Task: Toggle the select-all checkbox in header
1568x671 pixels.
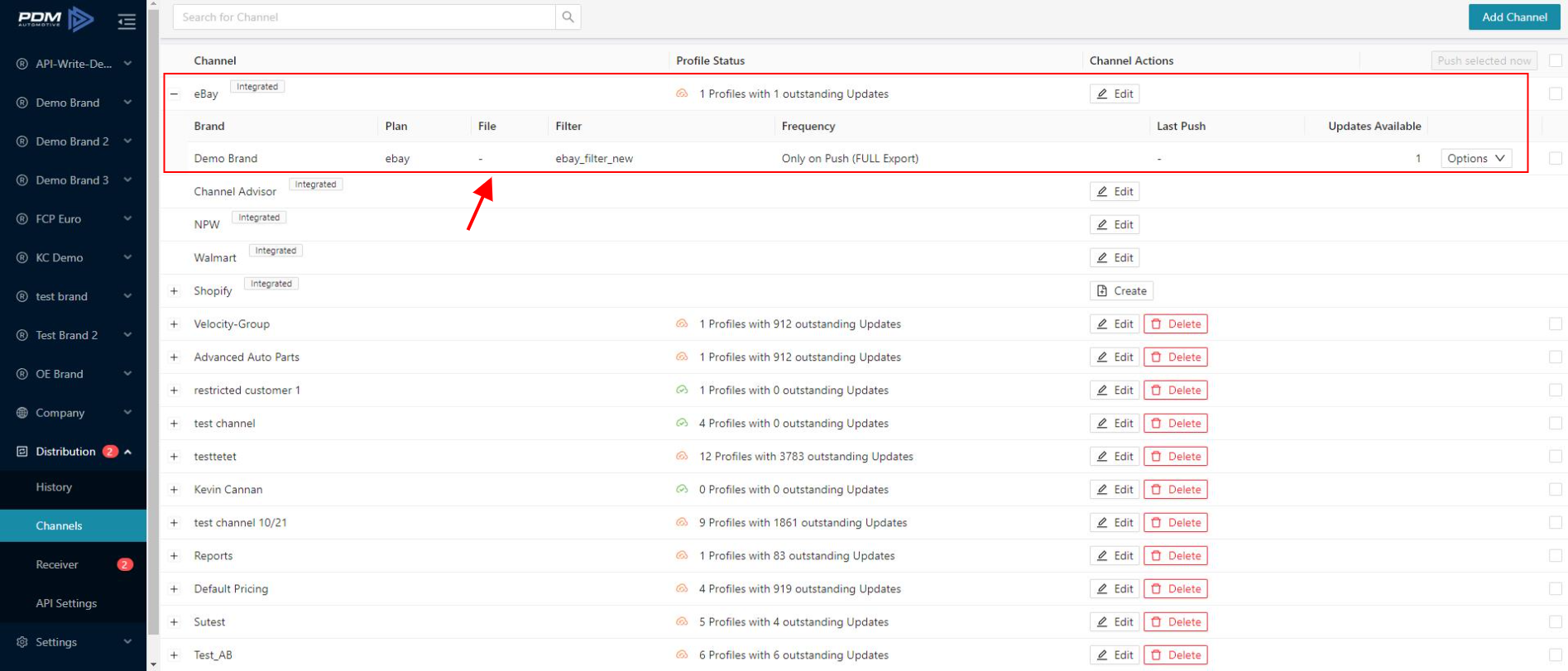Action: pyautogui.click(x=1556, y=60)
